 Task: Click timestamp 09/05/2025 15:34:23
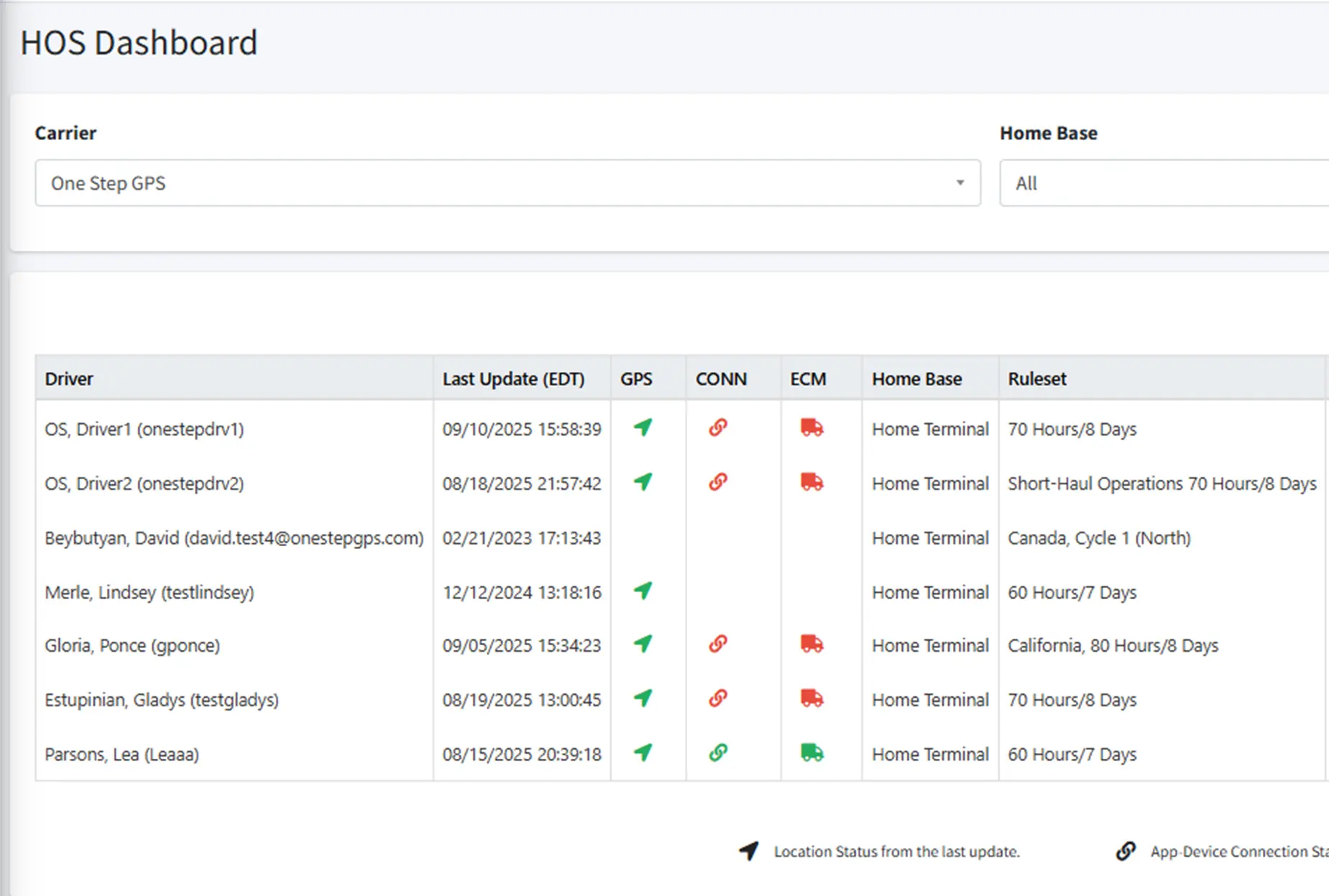(x=522, y=645)
